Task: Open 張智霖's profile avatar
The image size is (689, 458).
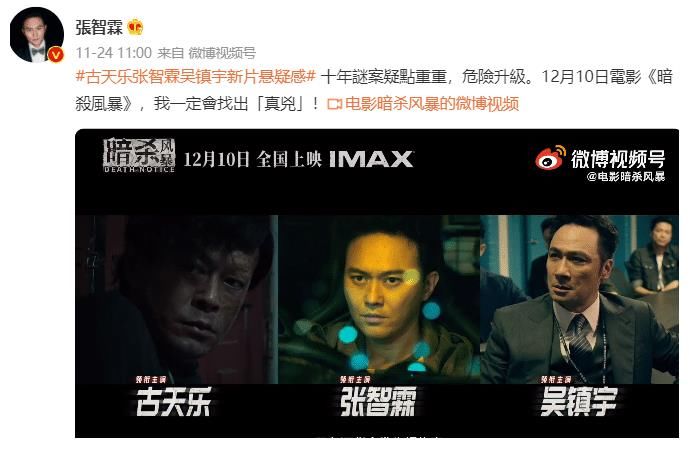Action: coord(37,35)
